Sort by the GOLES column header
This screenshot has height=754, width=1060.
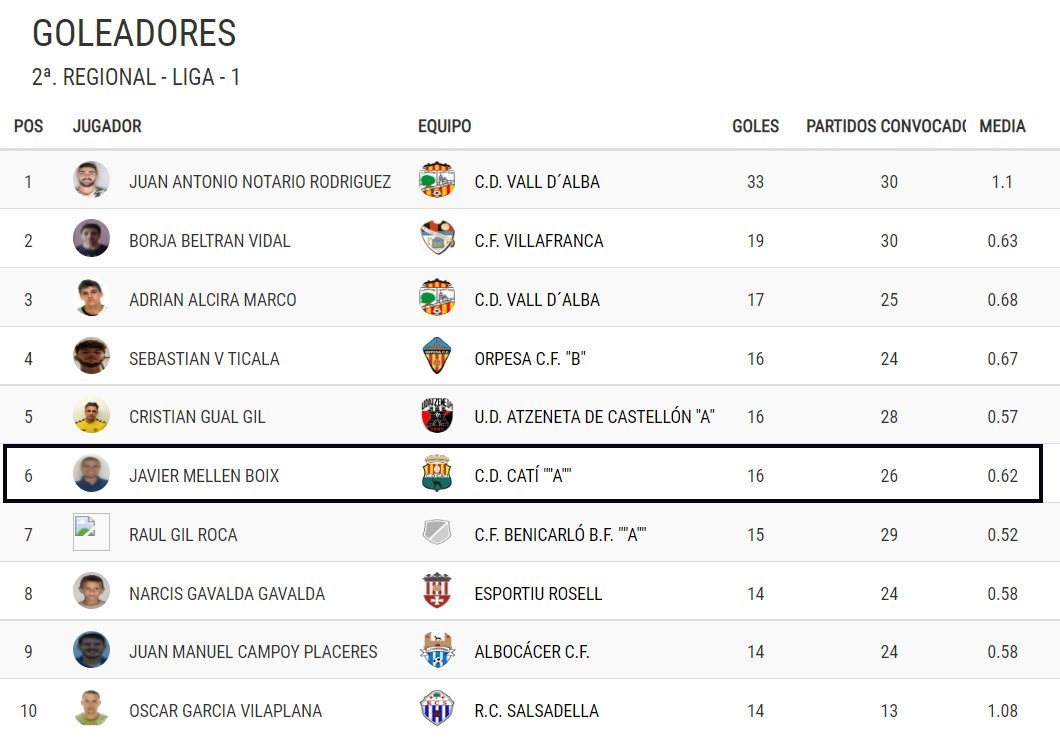(755, 126)
